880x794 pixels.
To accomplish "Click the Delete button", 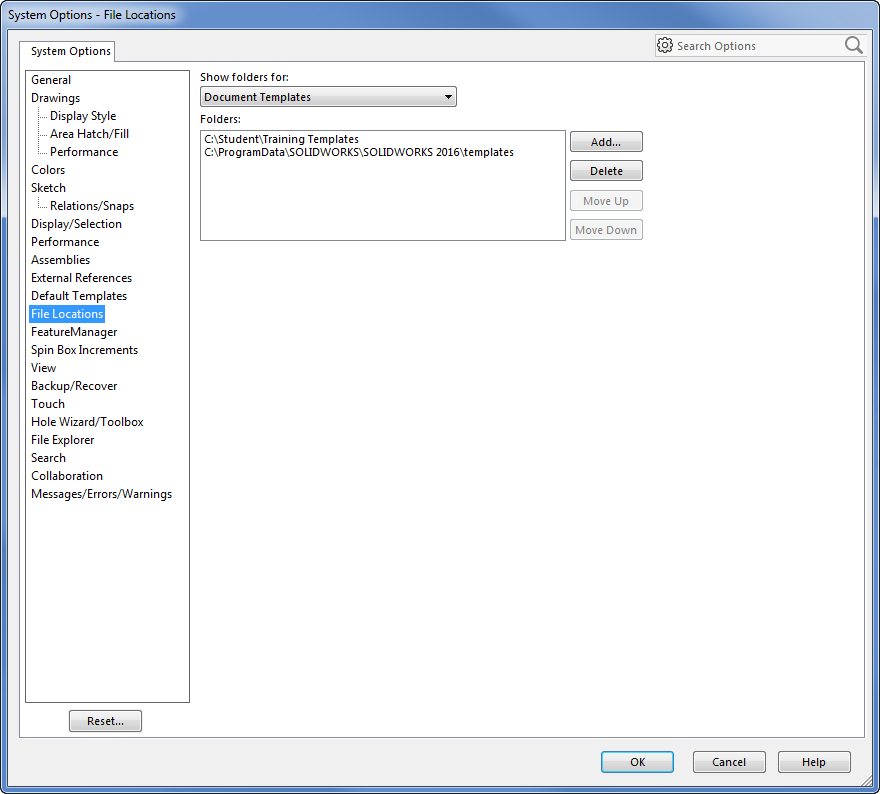I will [606, 171].
